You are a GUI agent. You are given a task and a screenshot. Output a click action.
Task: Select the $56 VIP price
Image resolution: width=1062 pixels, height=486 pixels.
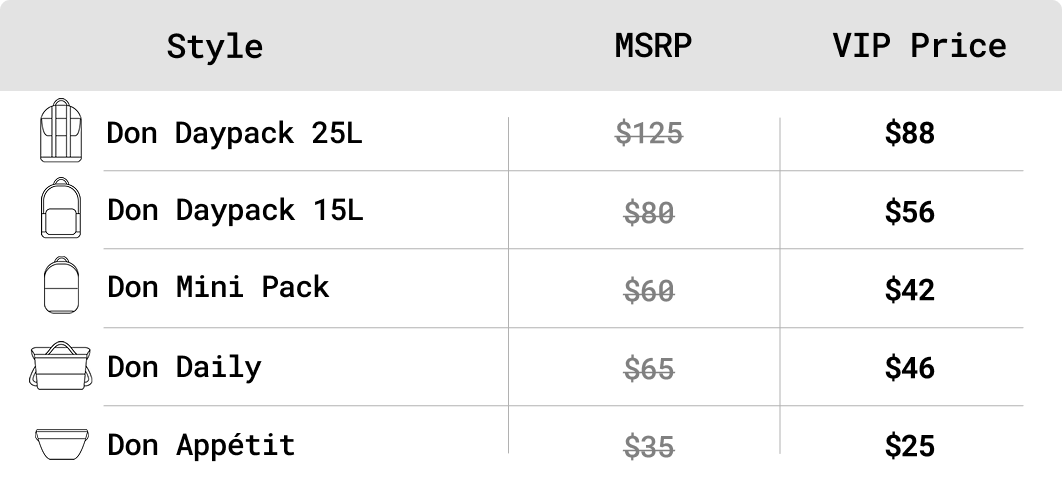910,212
